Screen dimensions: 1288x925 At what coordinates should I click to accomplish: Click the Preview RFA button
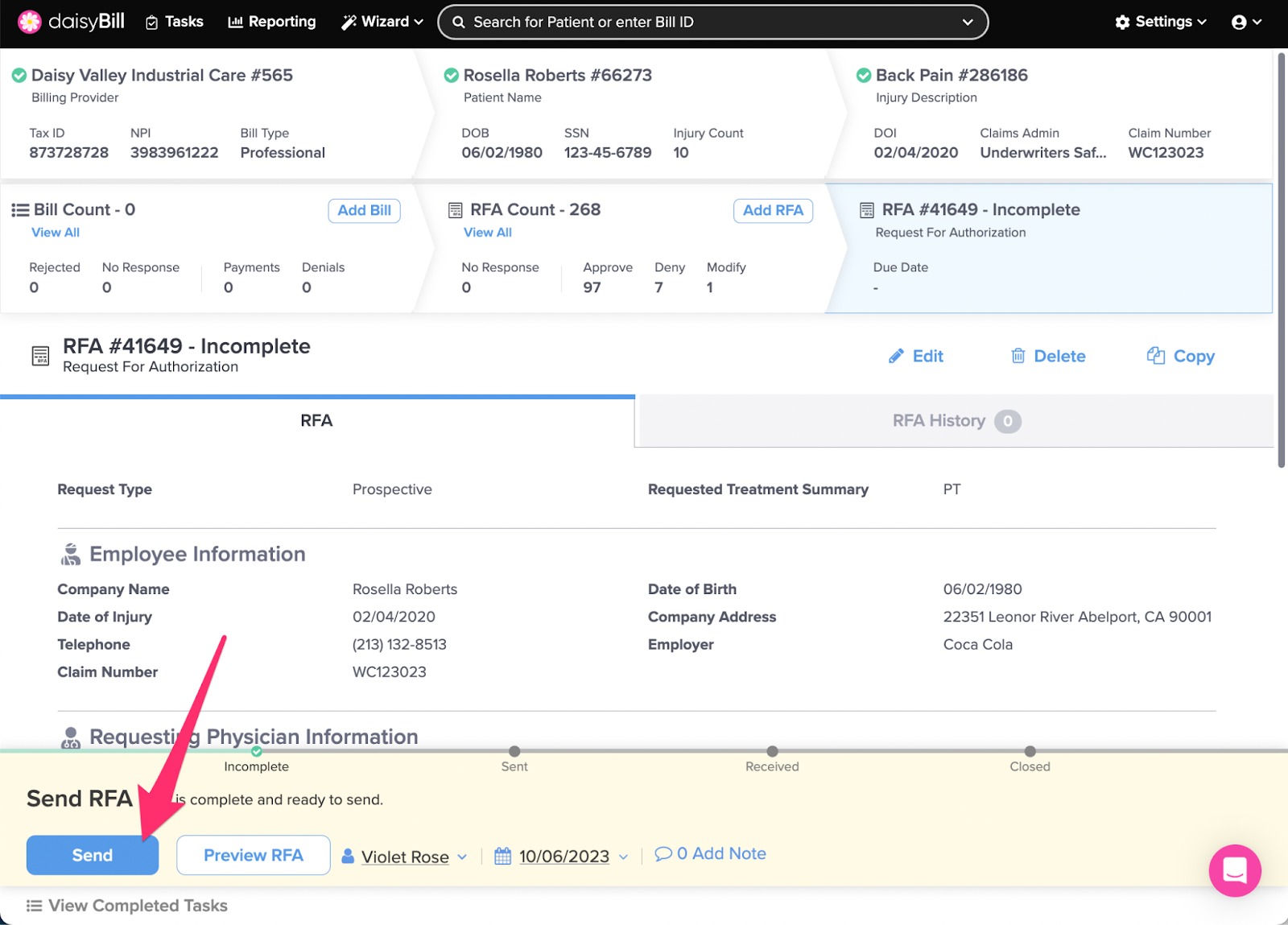[x=254, y=855]
